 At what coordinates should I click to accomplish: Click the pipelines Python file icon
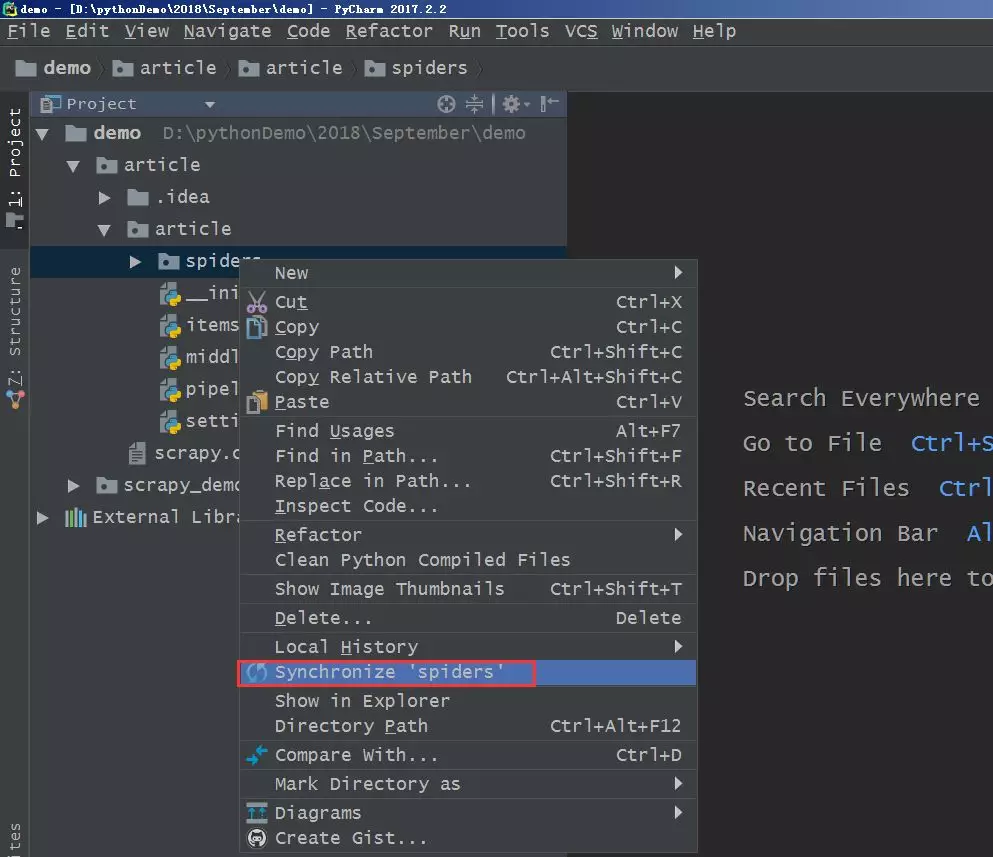[x=170, y=390]
